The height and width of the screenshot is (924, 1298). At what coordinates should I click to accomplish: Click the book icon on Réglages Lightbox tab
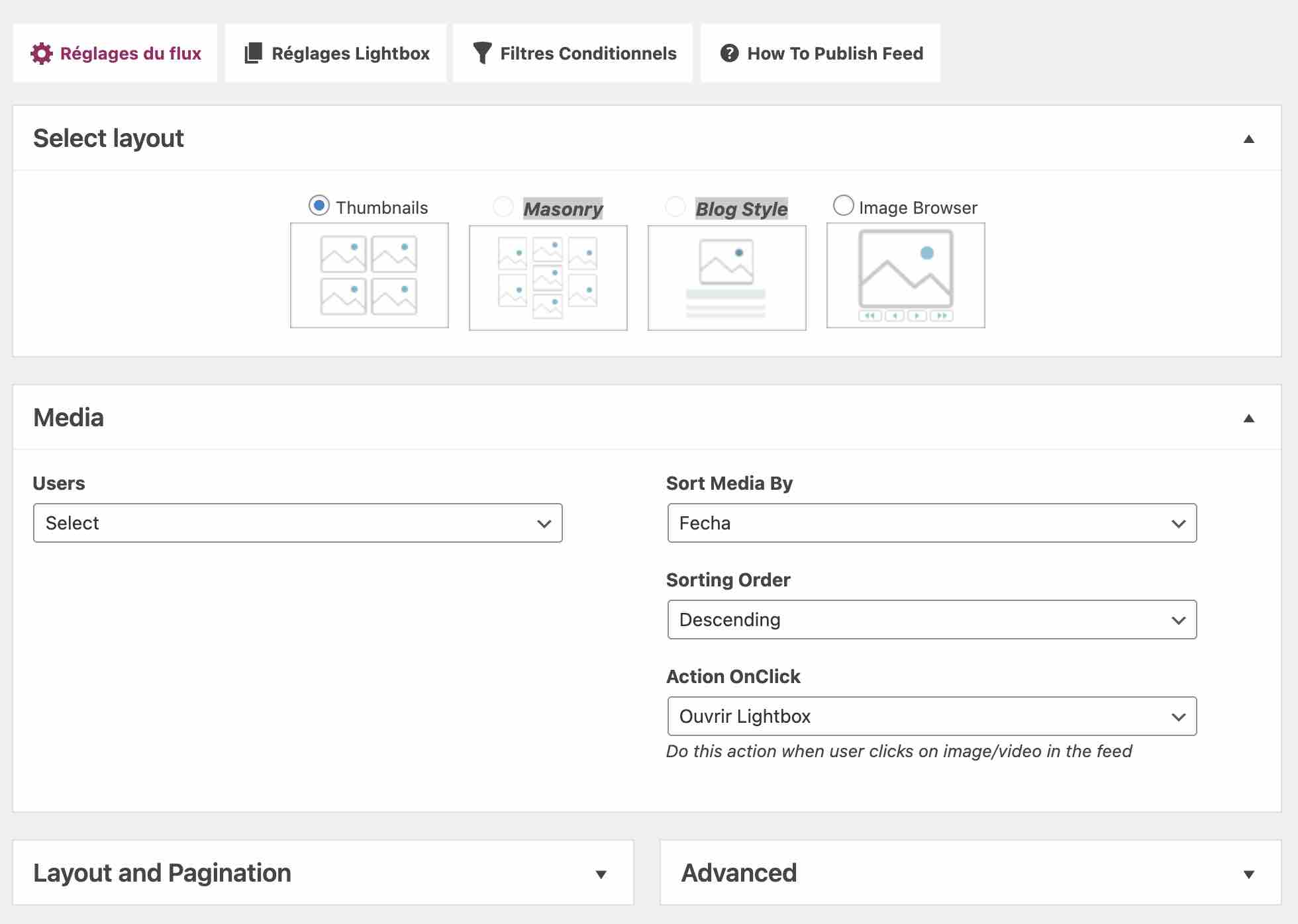253,53
